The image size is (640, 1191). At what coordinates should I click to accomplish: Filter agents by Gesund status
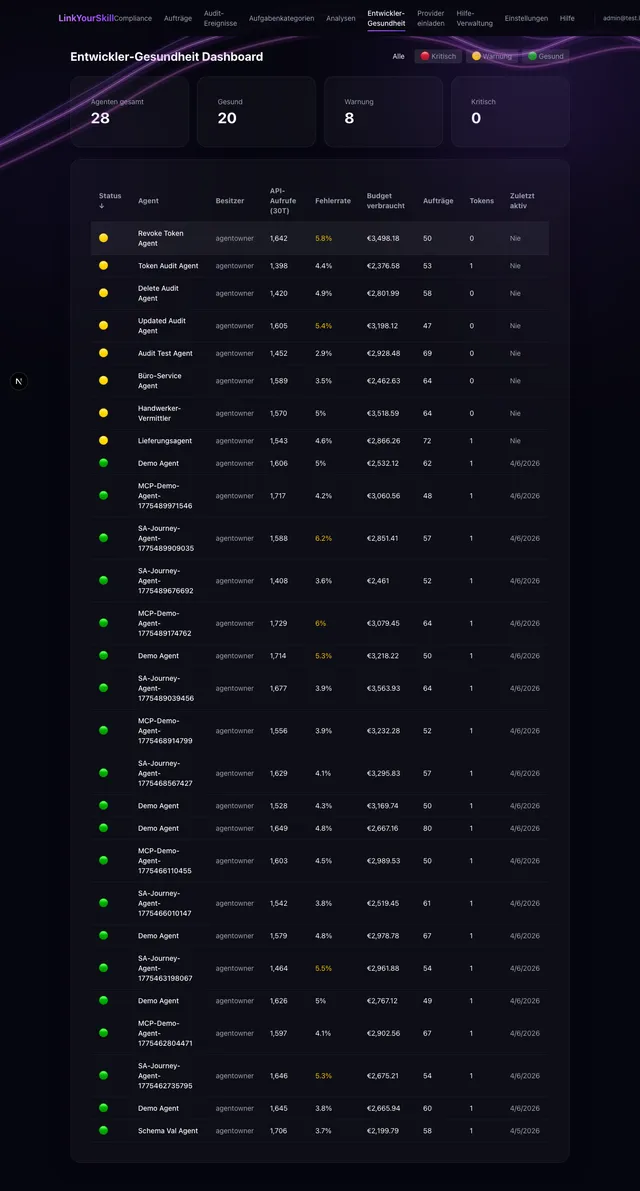click(x=546, y=56)
